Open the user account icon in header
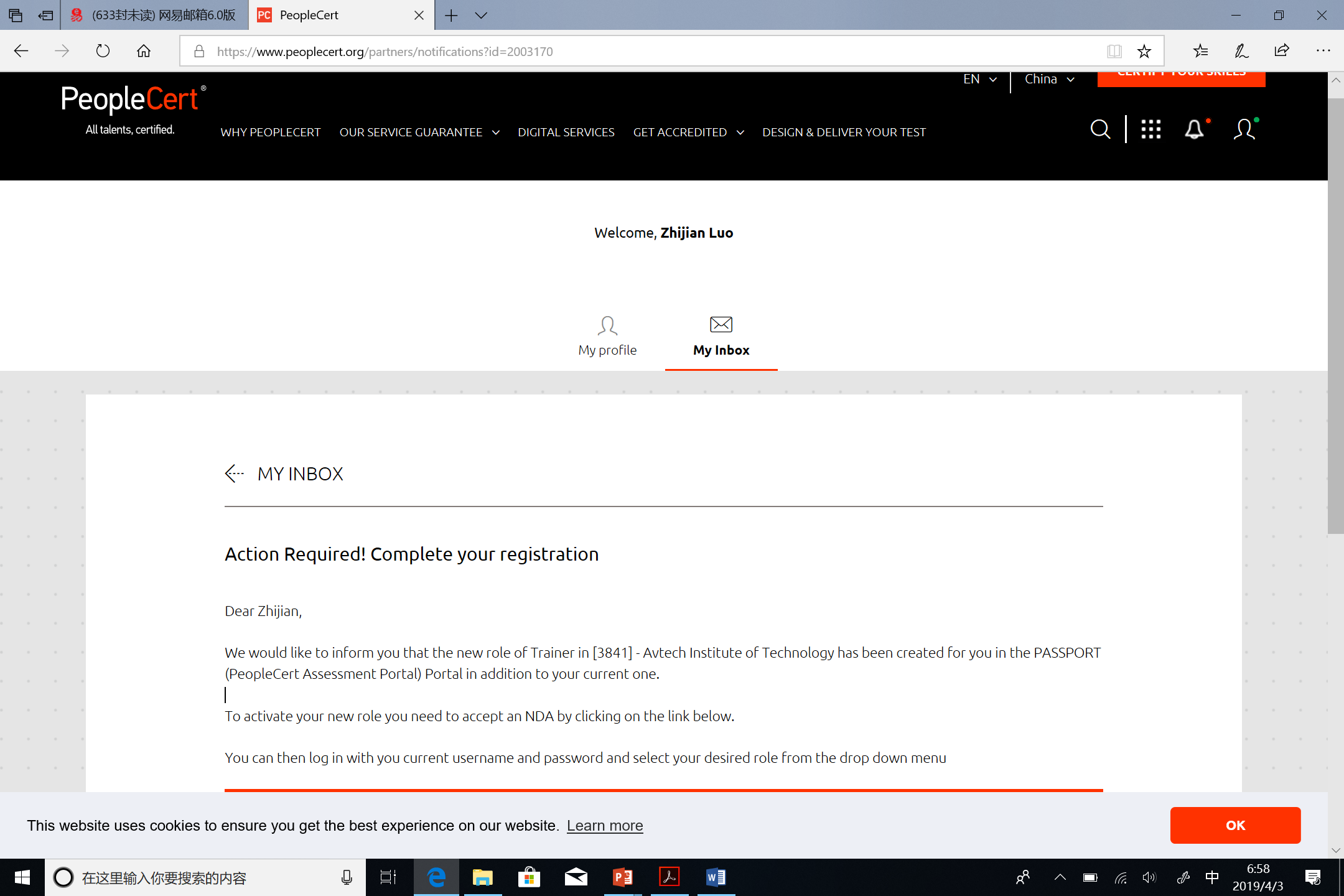Viewport: 1344px width, 896px height. [x=1244, y=129]
